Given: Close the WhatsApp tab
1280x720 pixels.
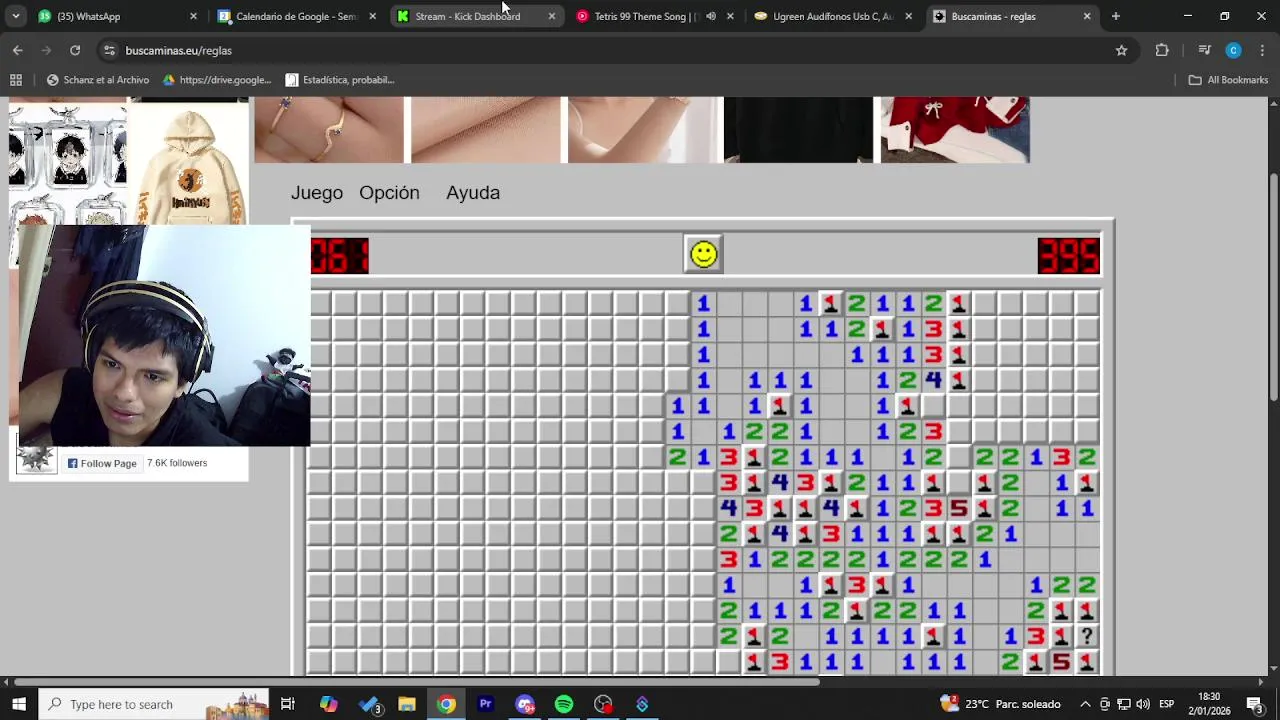Looking at the screenshot, I should coord(193,16).
